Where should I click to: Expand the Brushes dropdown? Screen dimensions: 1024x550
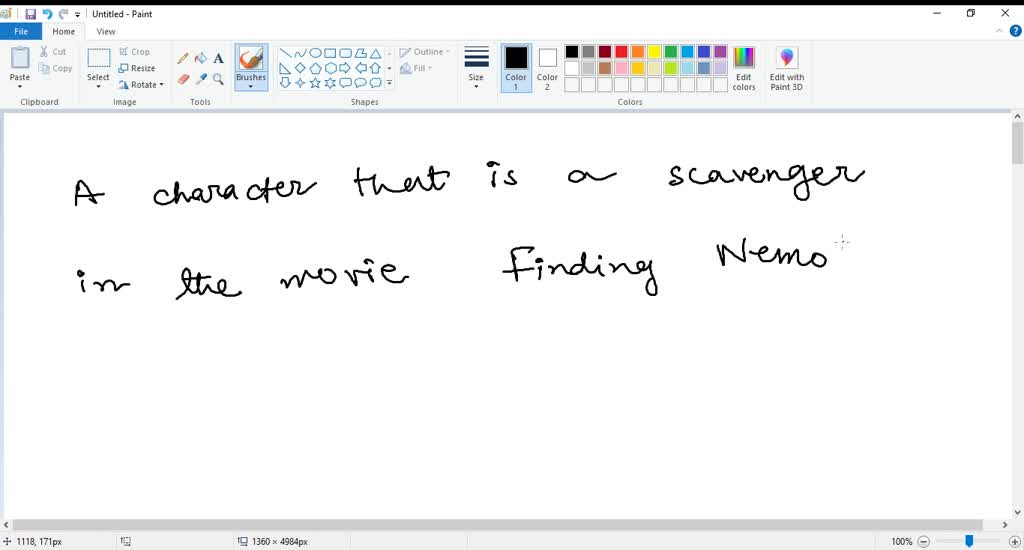[x=251, y=84]
